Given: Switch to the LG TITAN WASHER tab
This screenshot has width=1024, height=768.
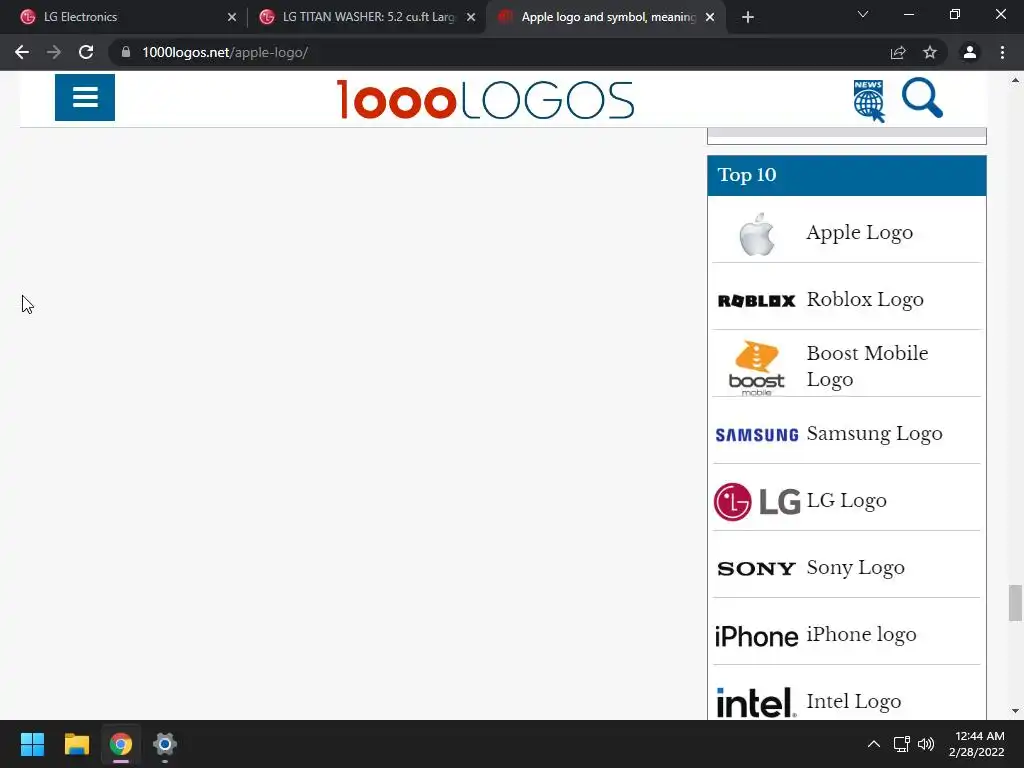Looking at the screenshot, I should click(x=366, y=17).
